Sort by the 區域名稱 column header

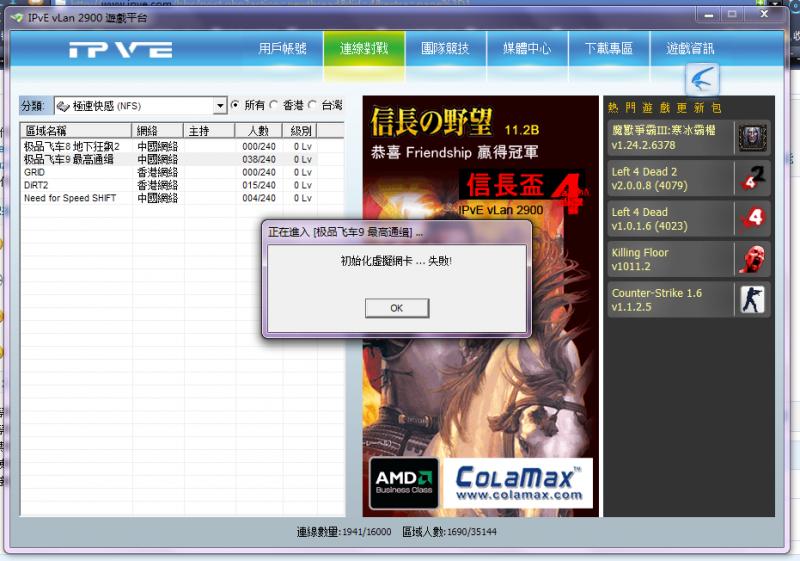[76, 131]
